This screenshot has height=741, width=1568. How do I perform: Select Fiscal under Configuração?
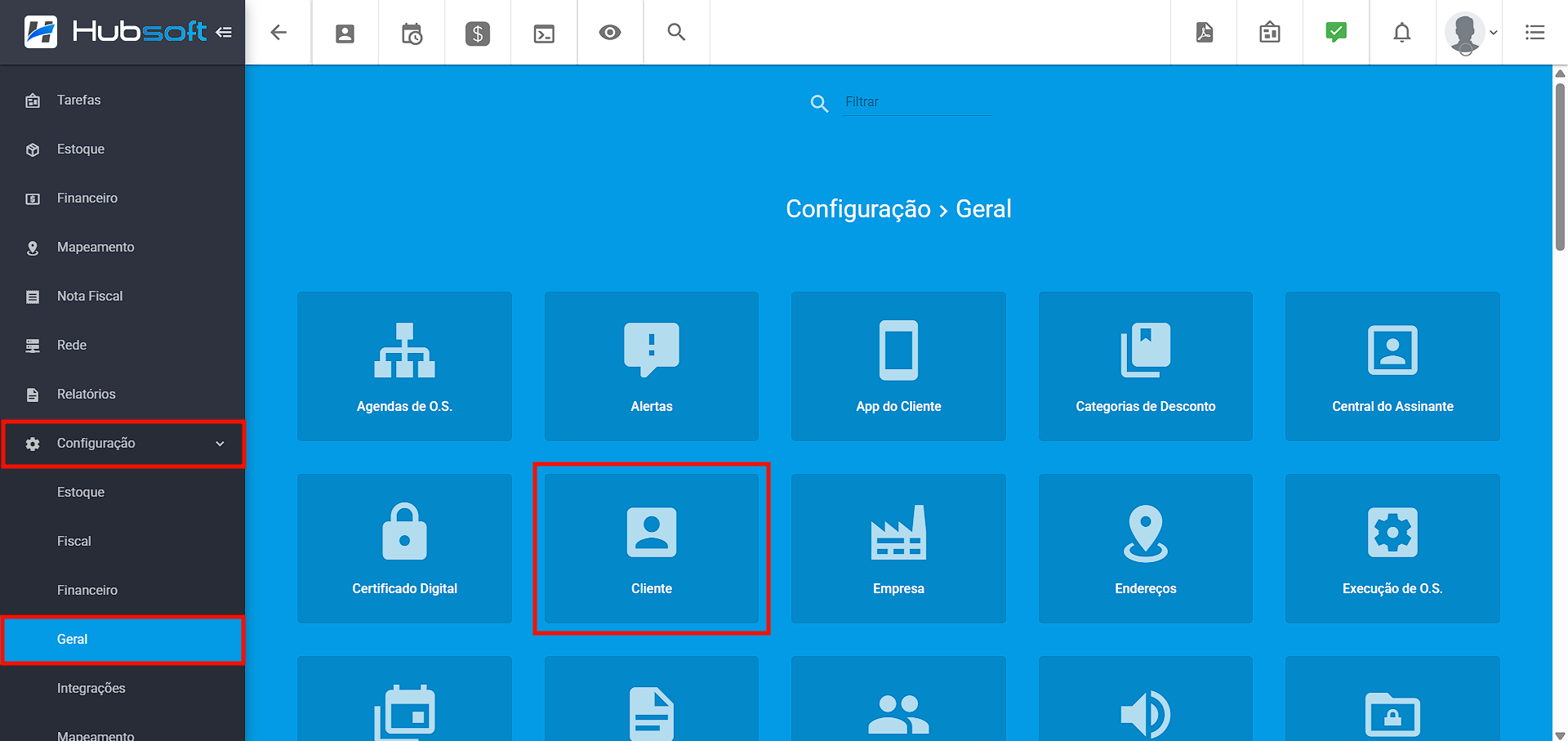click(122, 541)
